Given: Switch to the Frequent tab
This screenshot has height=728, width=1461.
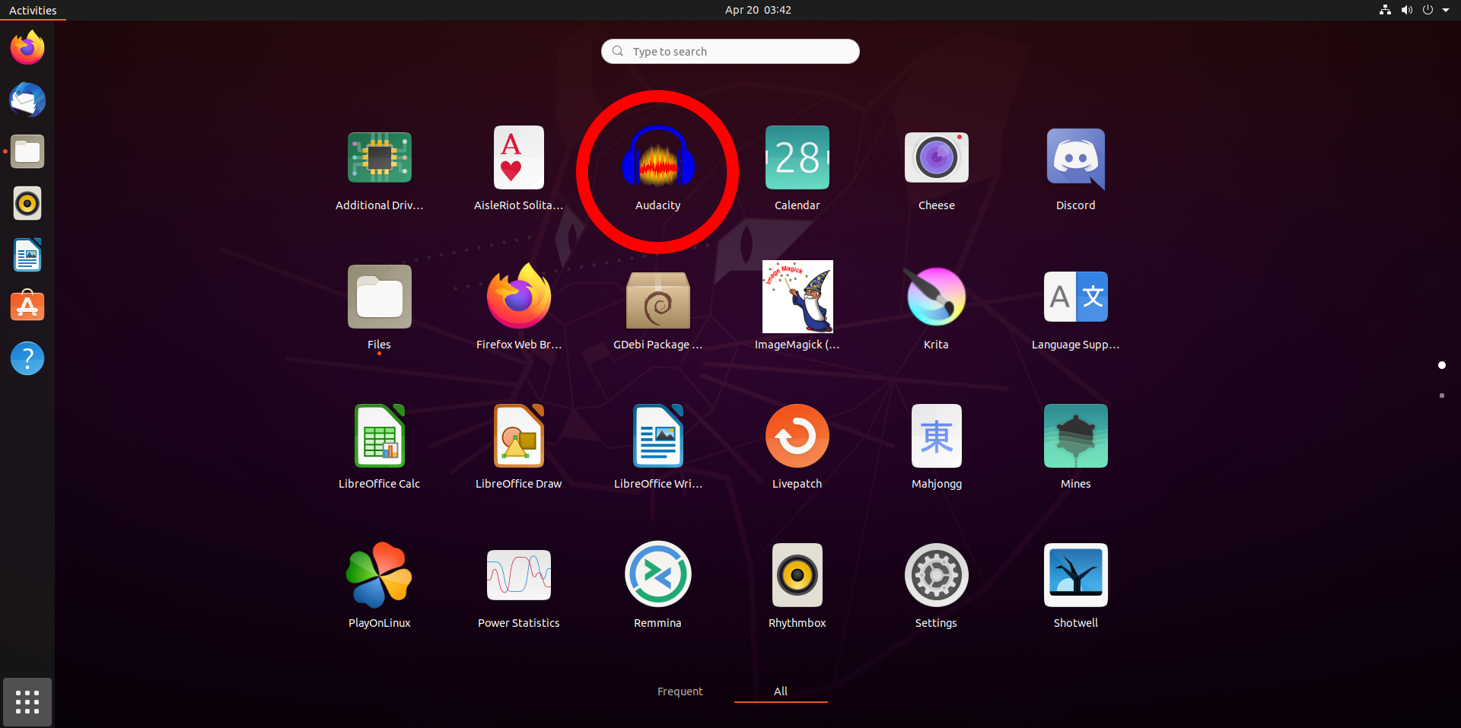Looking at the screenshot, I should click(680, 691).
